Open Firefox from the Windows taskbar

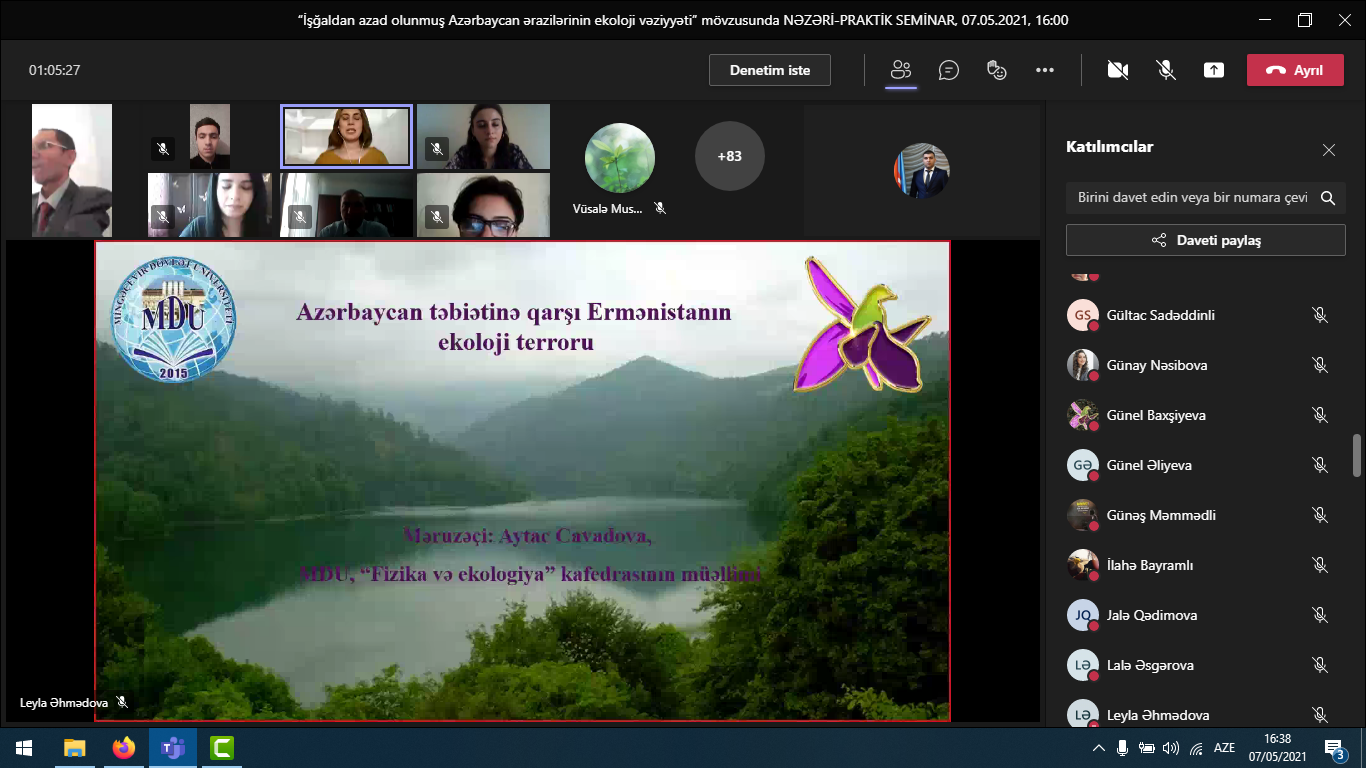(x=123, y=747)
